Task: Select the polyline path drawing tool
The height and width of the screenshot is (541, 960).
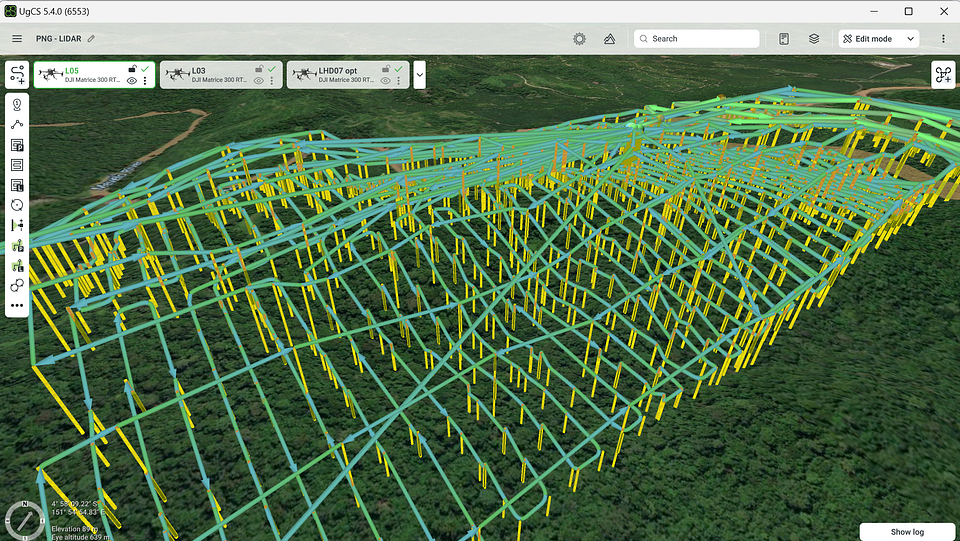Action: tap(17, 125)
